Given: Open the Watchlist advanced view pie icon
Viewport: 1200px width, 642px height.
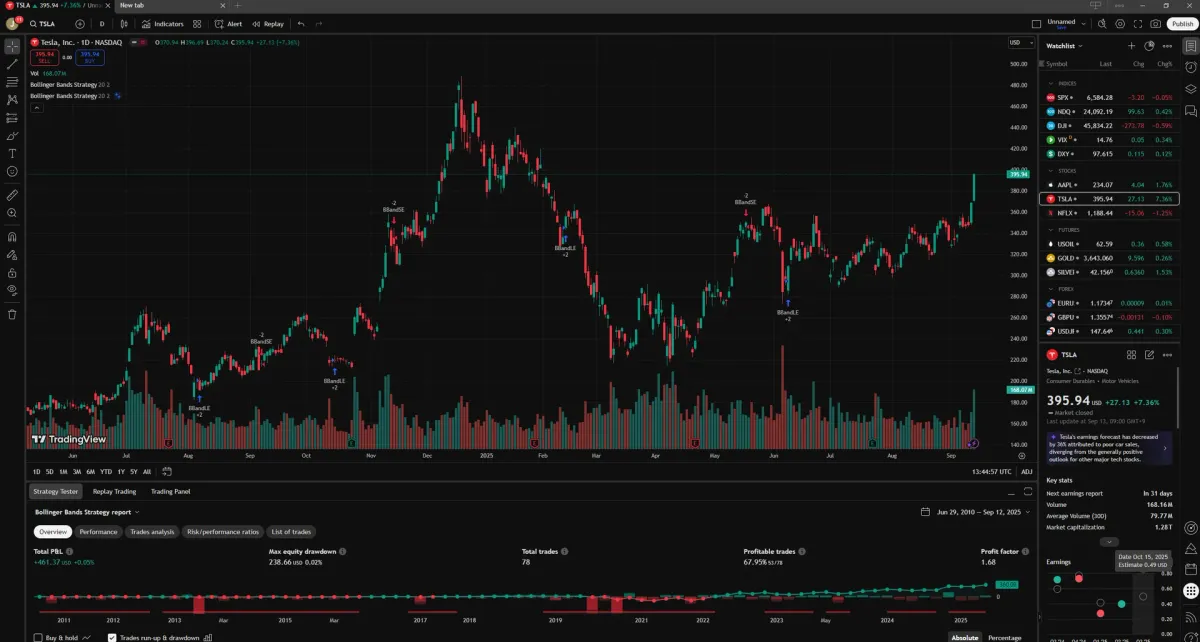Looking at the screenshot, I should (1150, 46).
